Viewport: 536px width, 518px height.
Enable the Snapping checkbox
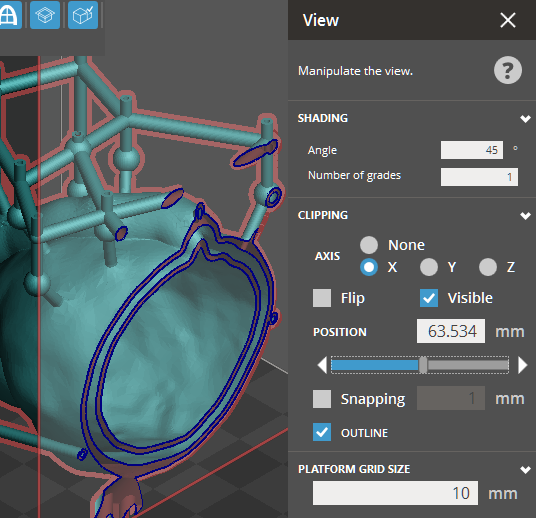(322, 399)
